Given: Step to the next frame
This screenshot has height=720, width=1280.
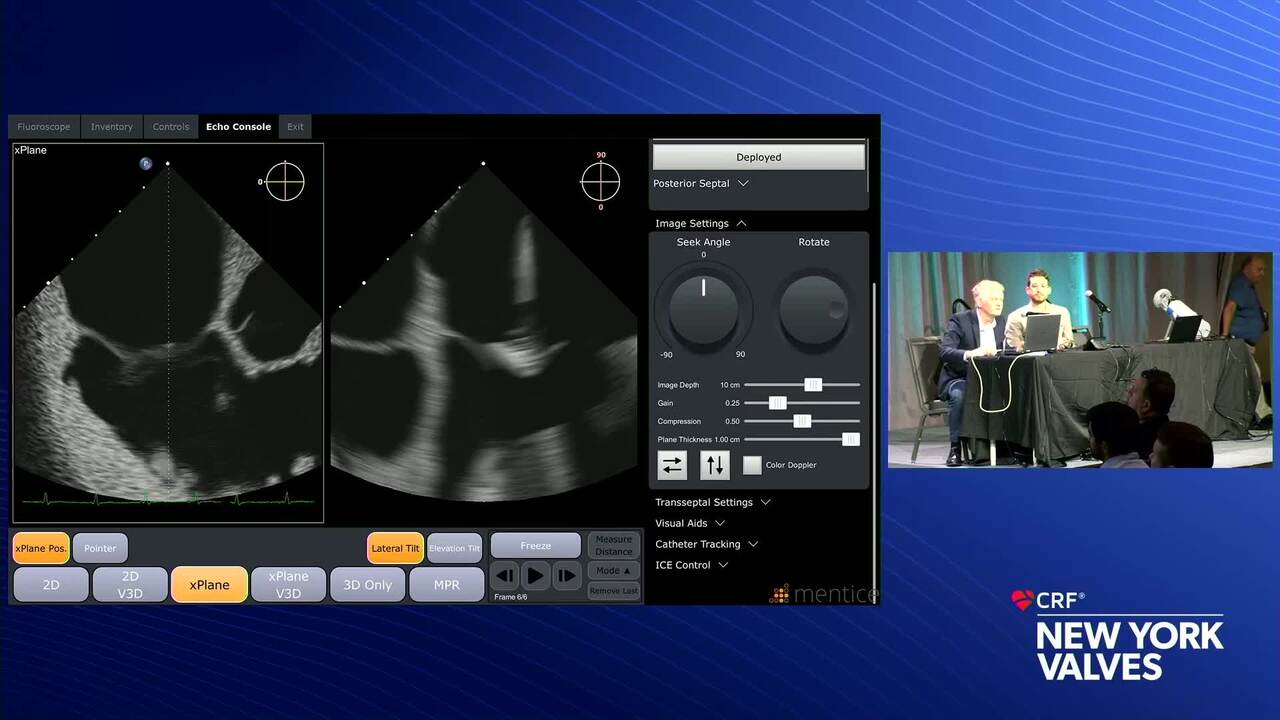Looking at the screenshot, I should click(x=566, y=575).
